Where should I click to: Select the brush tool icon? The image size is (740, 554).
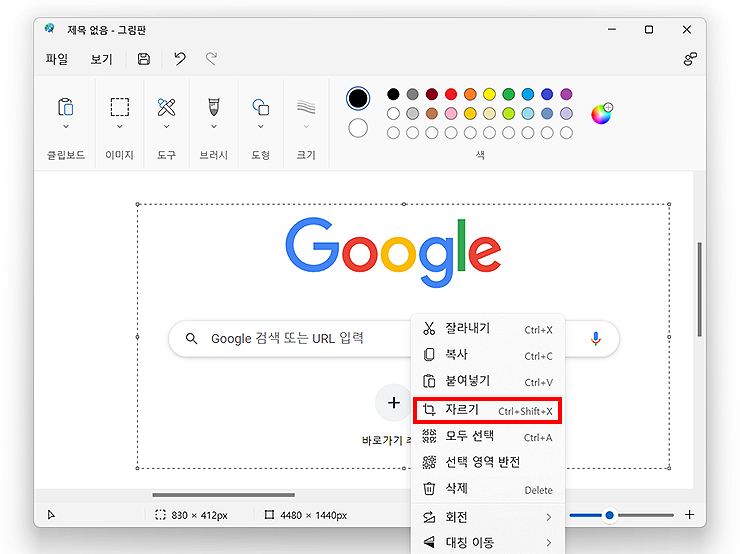(214, 107)
